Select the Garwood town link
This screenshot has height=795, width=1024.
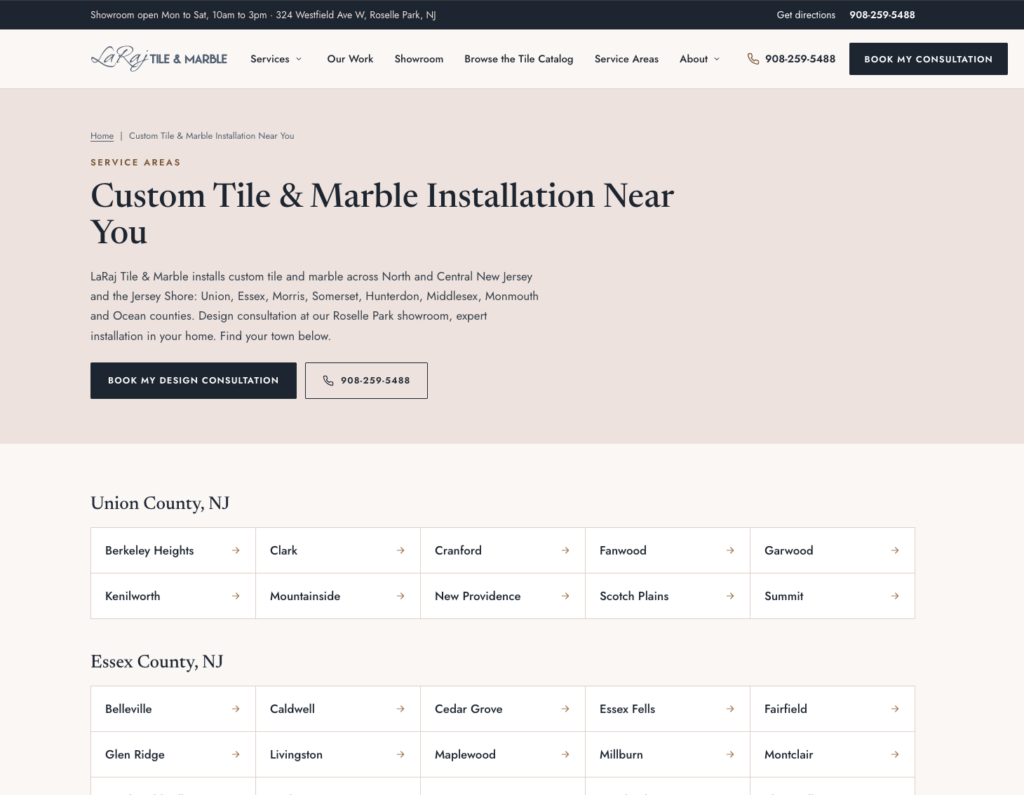(833, 551)
